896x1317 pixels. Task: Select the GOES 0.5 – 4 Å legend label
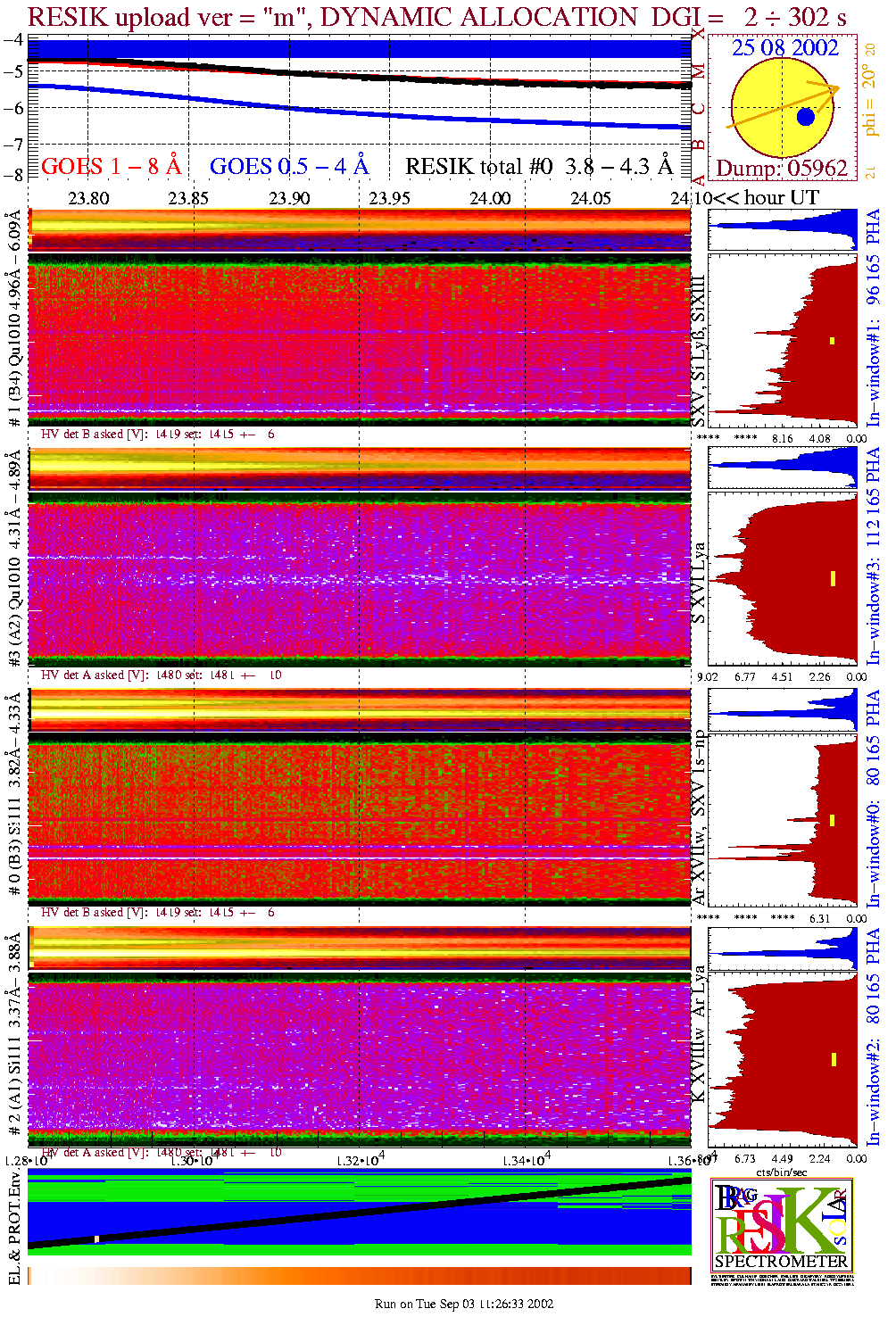tap(288, 166)
